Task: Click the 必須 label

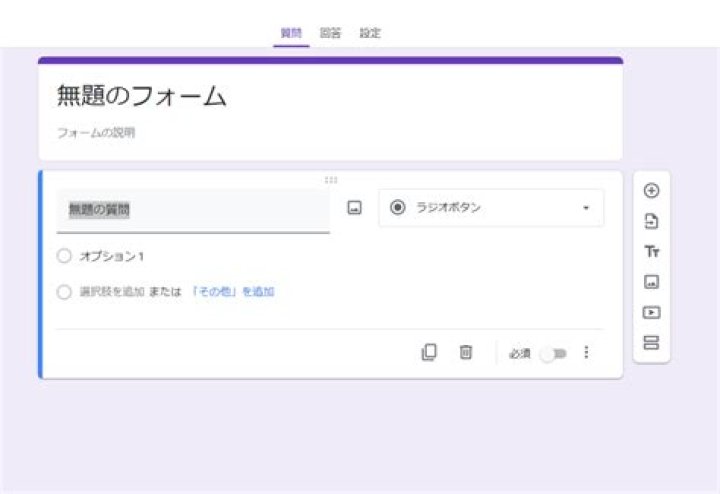Action: click(520, 354)
